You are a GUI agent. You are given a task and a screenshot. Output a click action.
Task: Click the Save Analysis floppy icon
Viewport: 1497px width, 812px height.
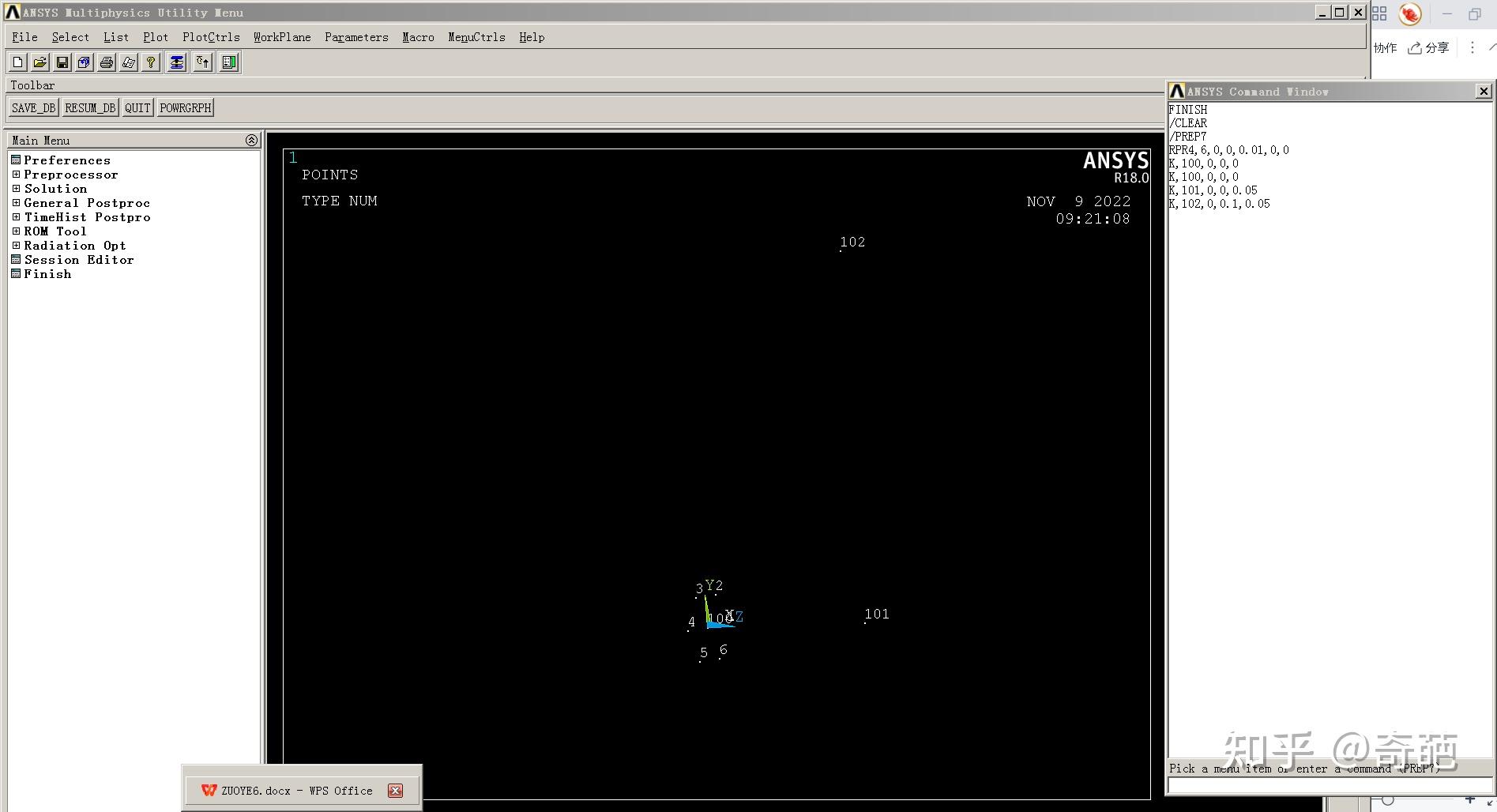click(62, 62)
